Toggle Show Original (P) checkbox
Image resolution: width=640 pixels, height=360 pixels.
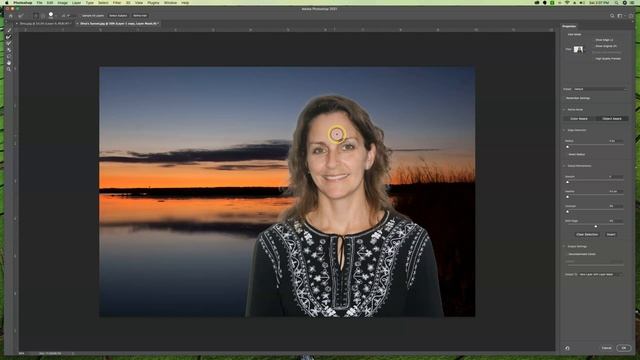point(606,46)
